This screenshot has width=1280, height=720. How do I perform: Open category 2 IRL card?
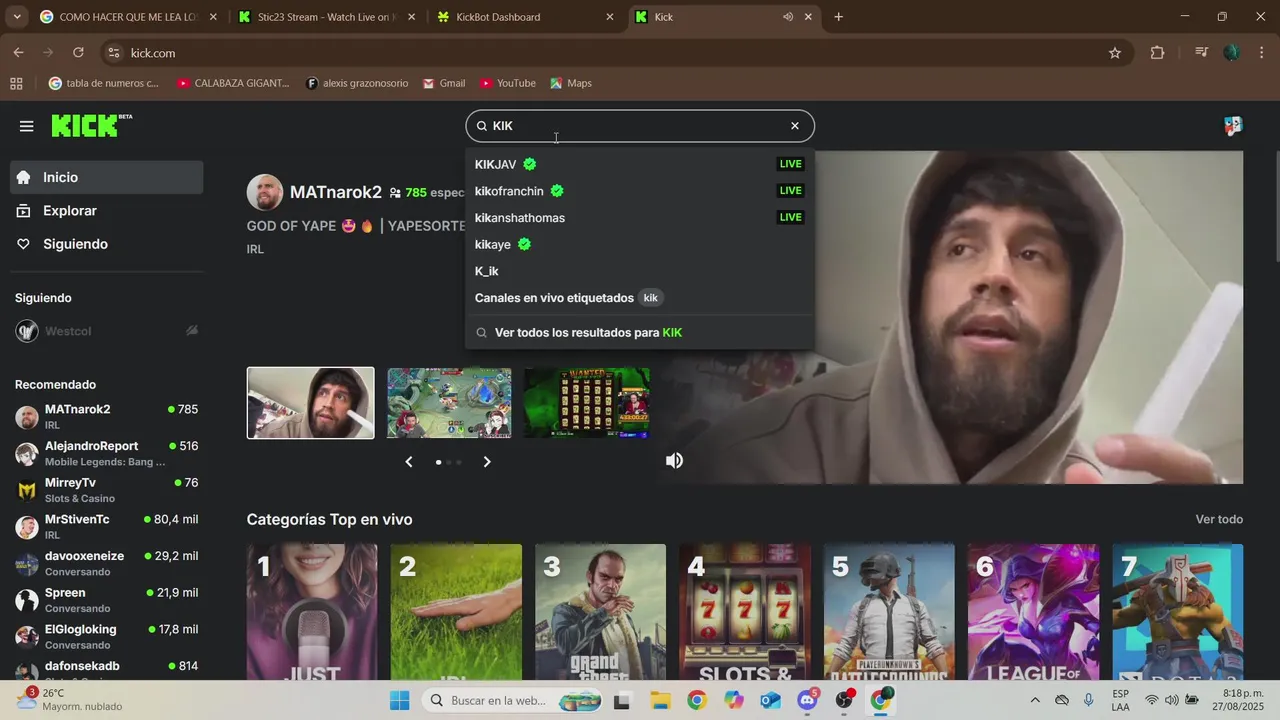[456, 612]
